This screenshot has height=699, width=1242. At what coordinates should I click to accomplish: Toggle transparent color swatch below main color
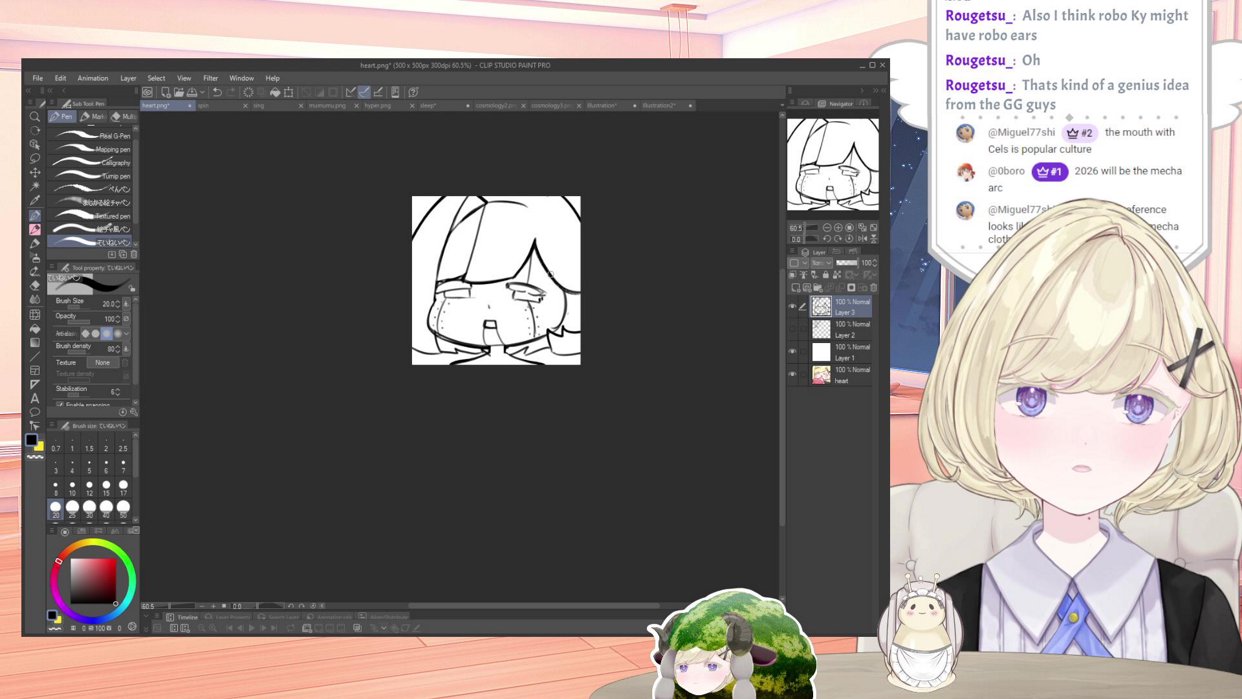coord(35,457)
